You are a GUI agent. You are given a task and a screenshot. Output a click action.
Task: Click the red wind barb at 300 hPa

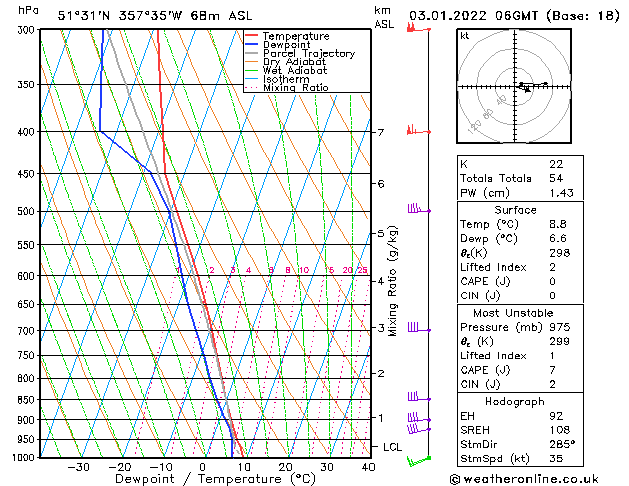click(413, 27)
